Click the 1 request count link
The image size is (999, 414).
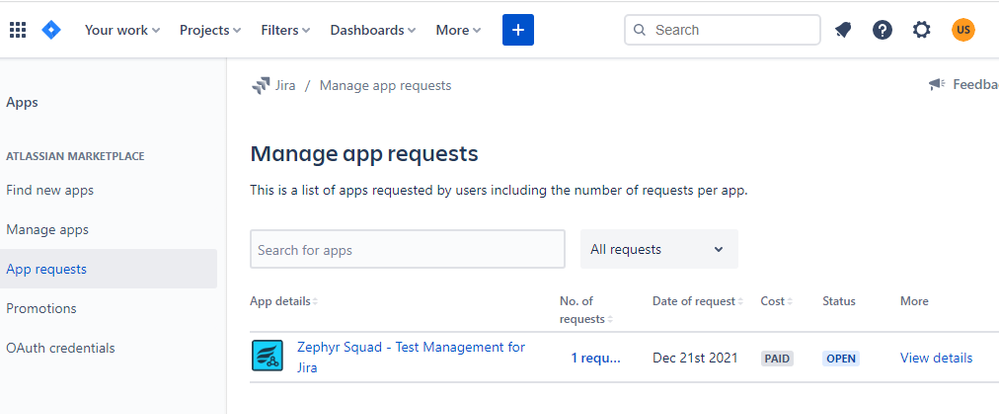pos(595,358)
